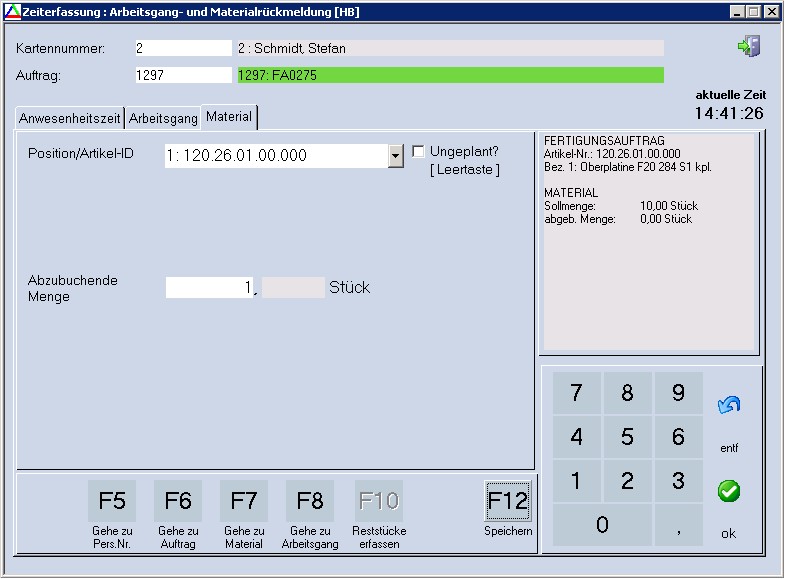Click the Kartennummer input field

[x=183, y=48]
